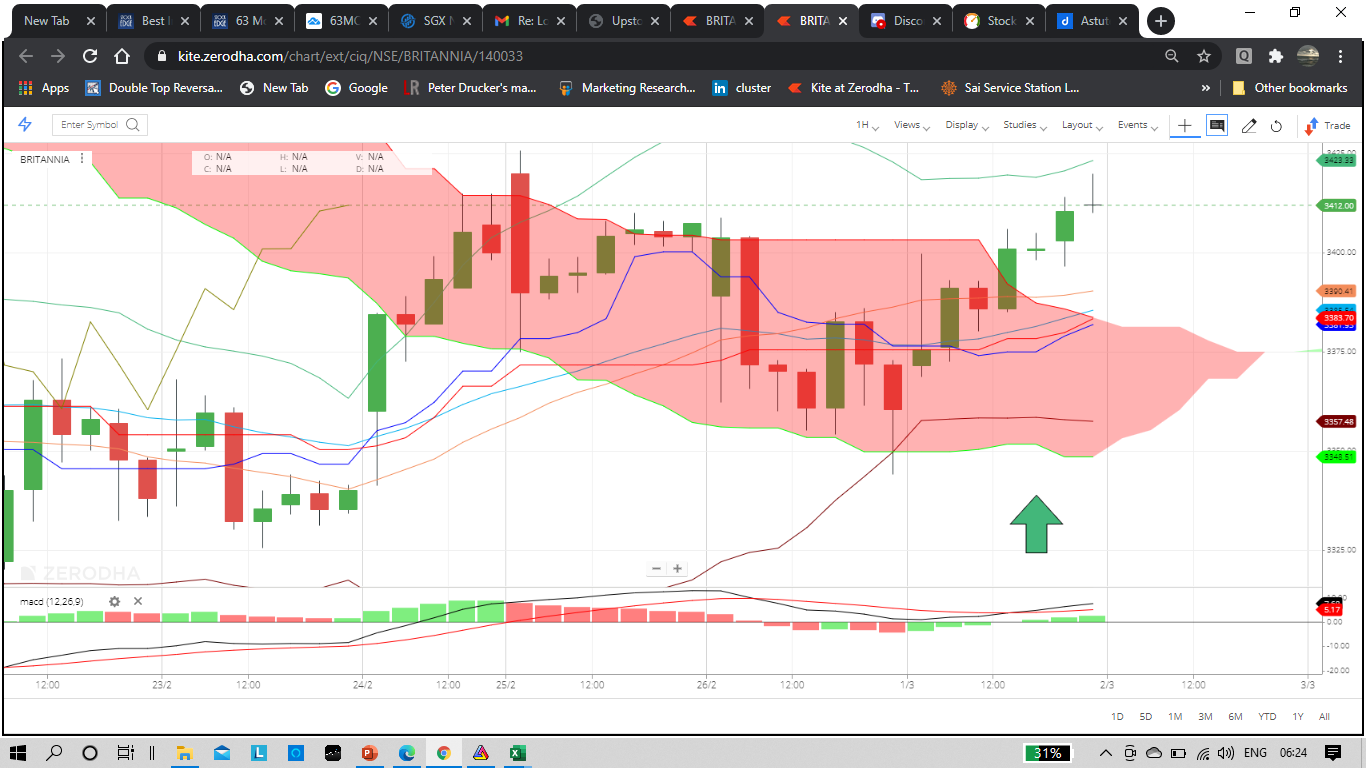Toggle the info tooltip box icon
1366x768 pixels.
point(1217,125)
